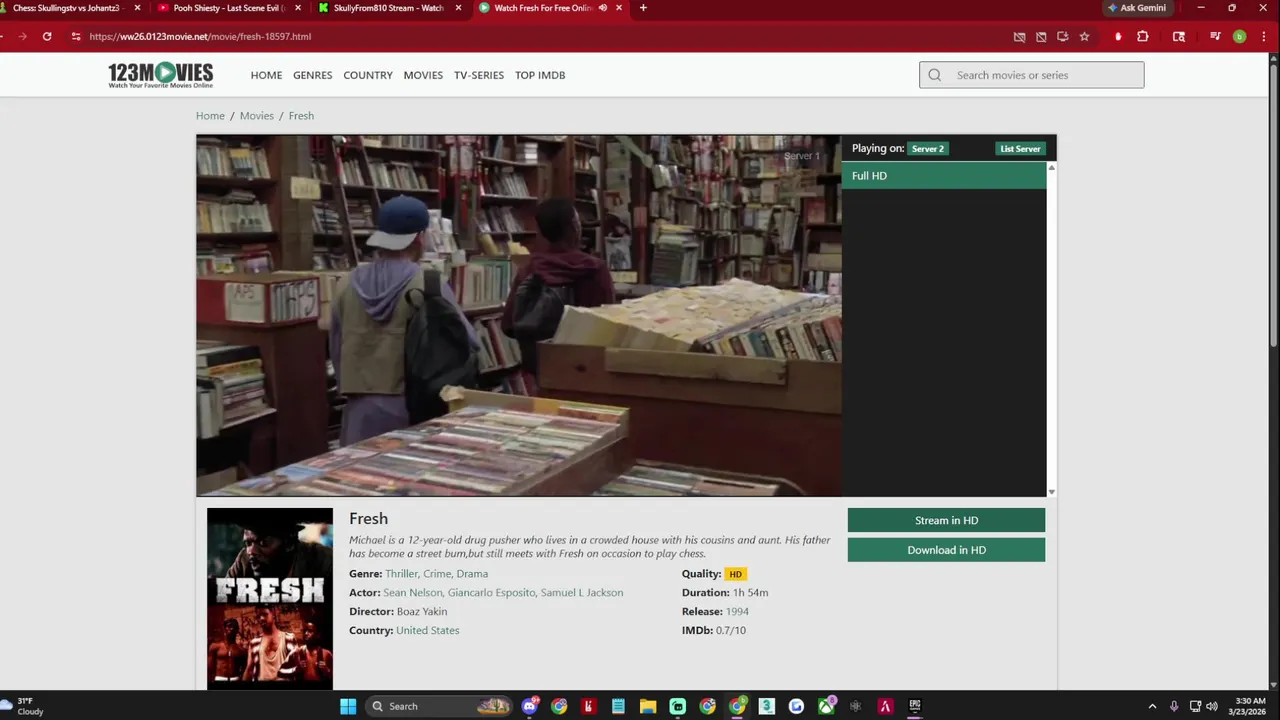Open the Xbox app in taskbar
Screen dimensions: 1280x720
point(826,706)
